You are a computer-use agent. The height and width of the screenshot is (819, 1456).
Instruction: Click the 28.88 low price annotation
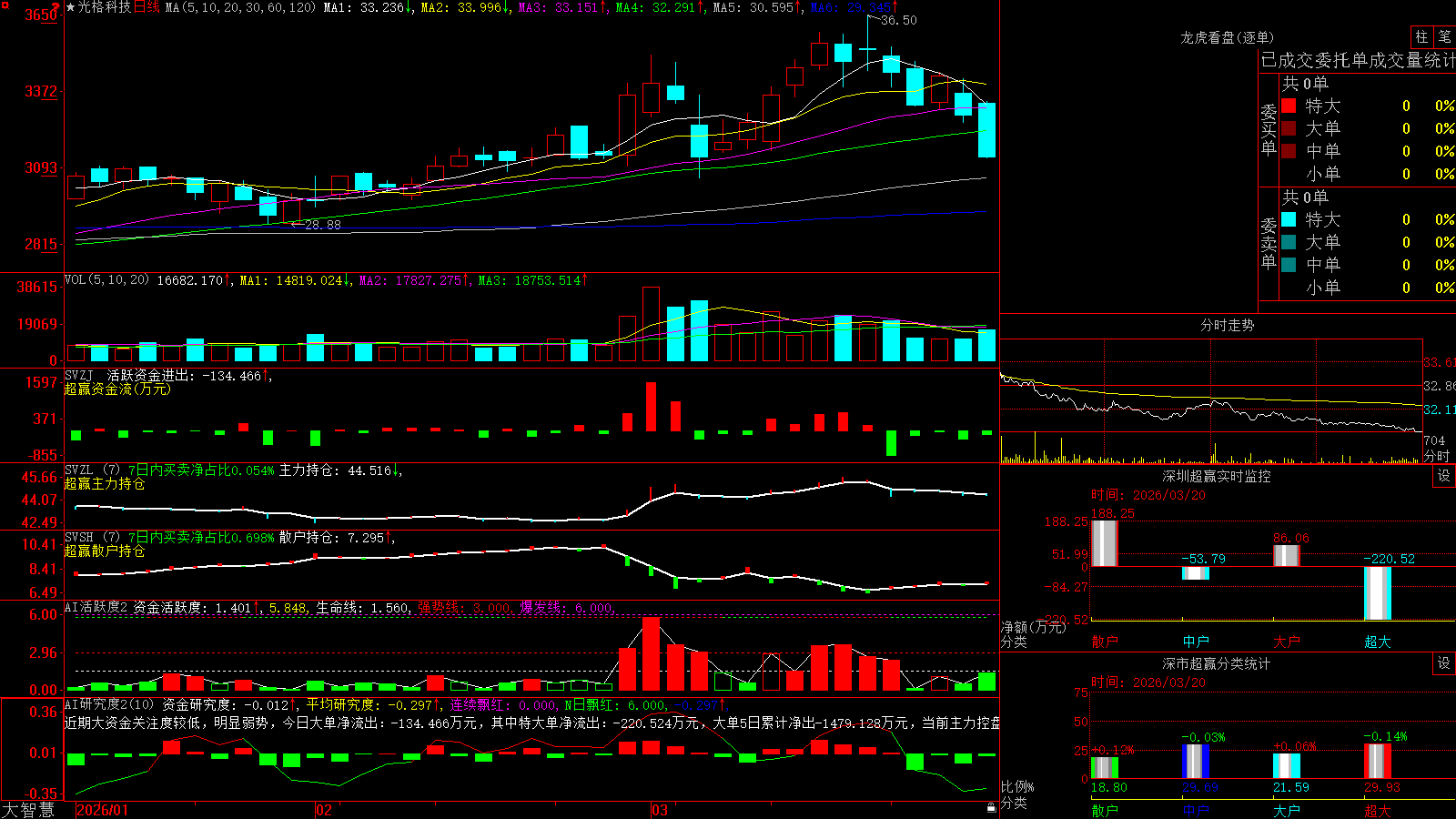click(323, 225)
